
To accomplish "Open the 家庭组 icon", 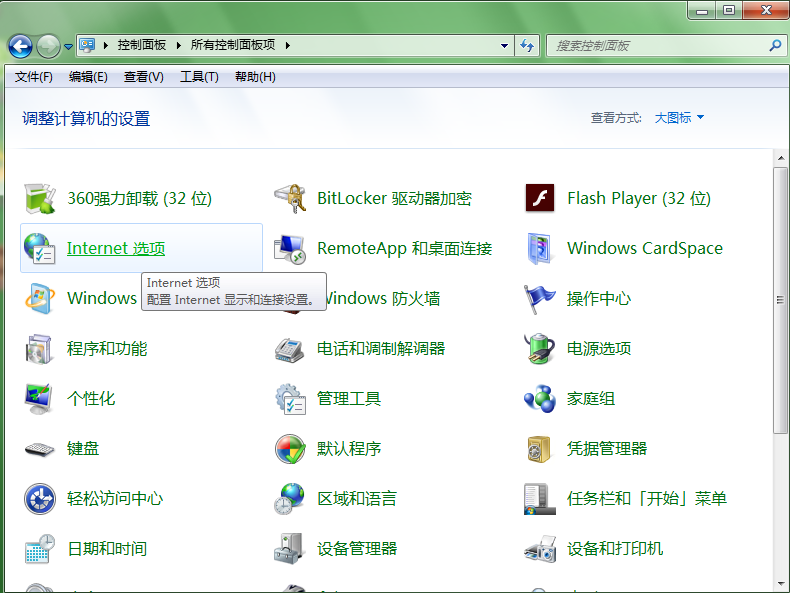I will (x=540, y=398).
